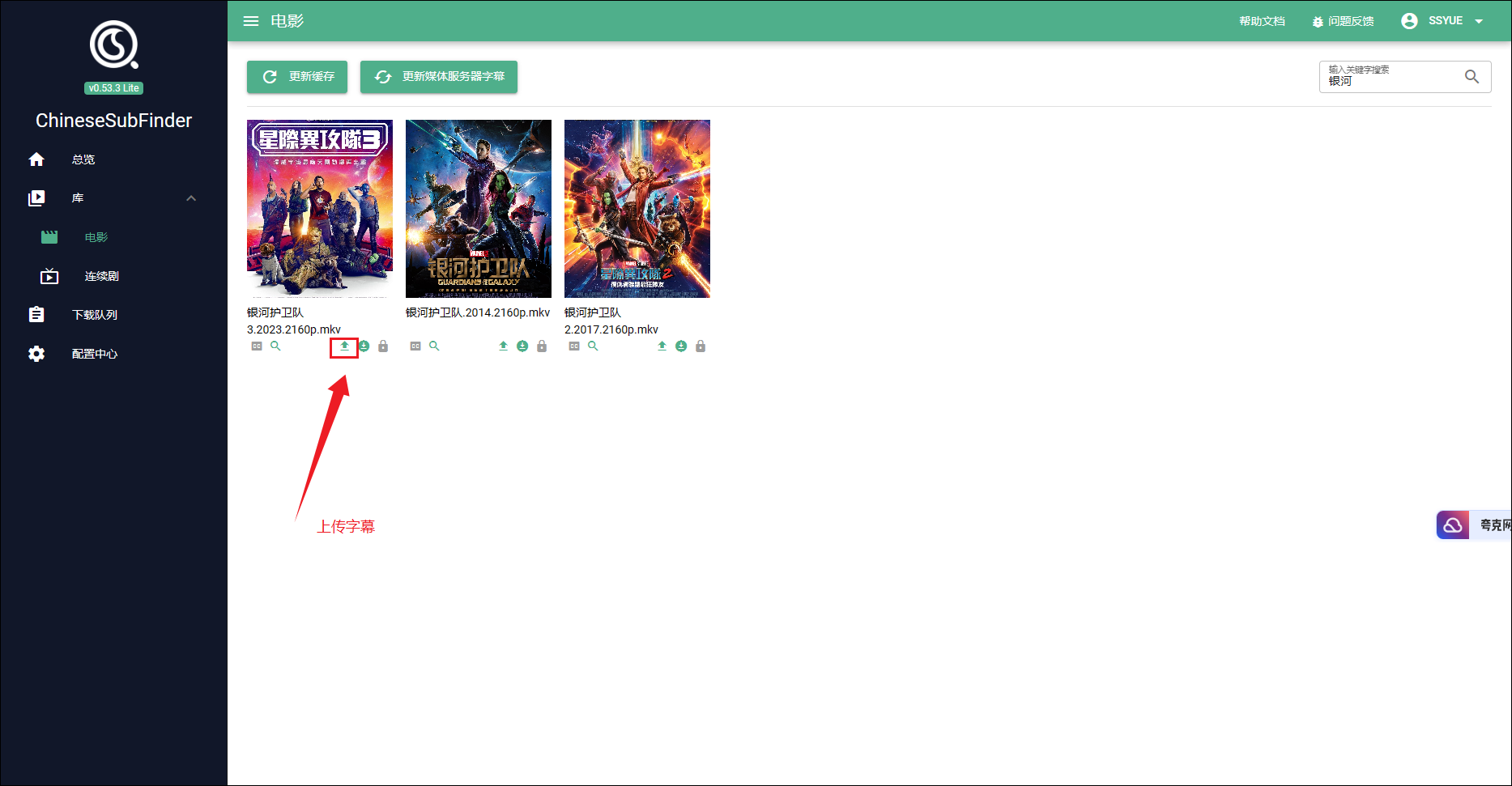Screen dimensions: 1512x786
Task: Click 更新媒体服务器字幕 button
Action: pos(438,77)
